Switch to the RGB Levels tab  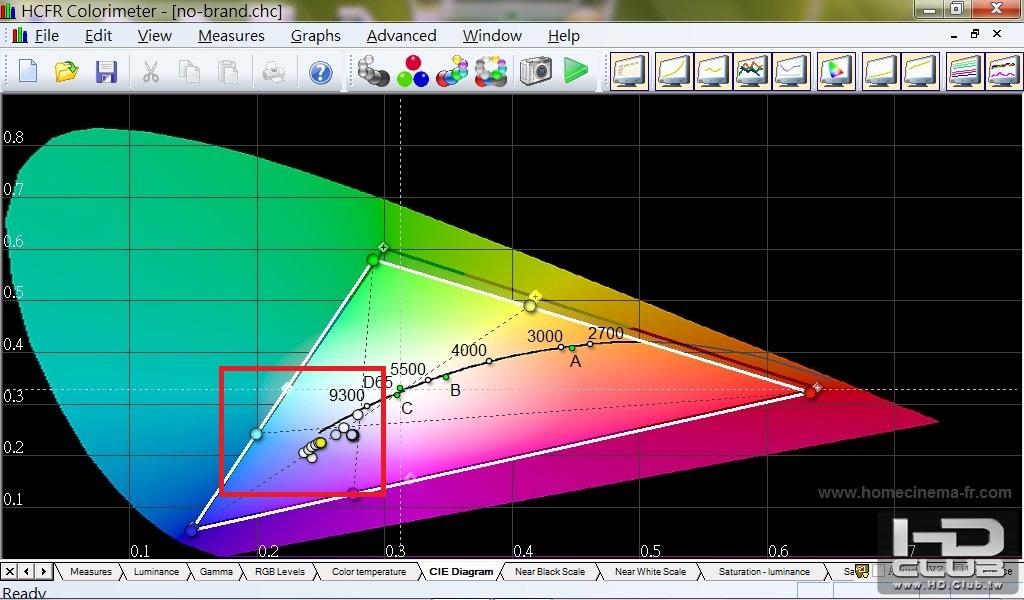pos(280,571)
